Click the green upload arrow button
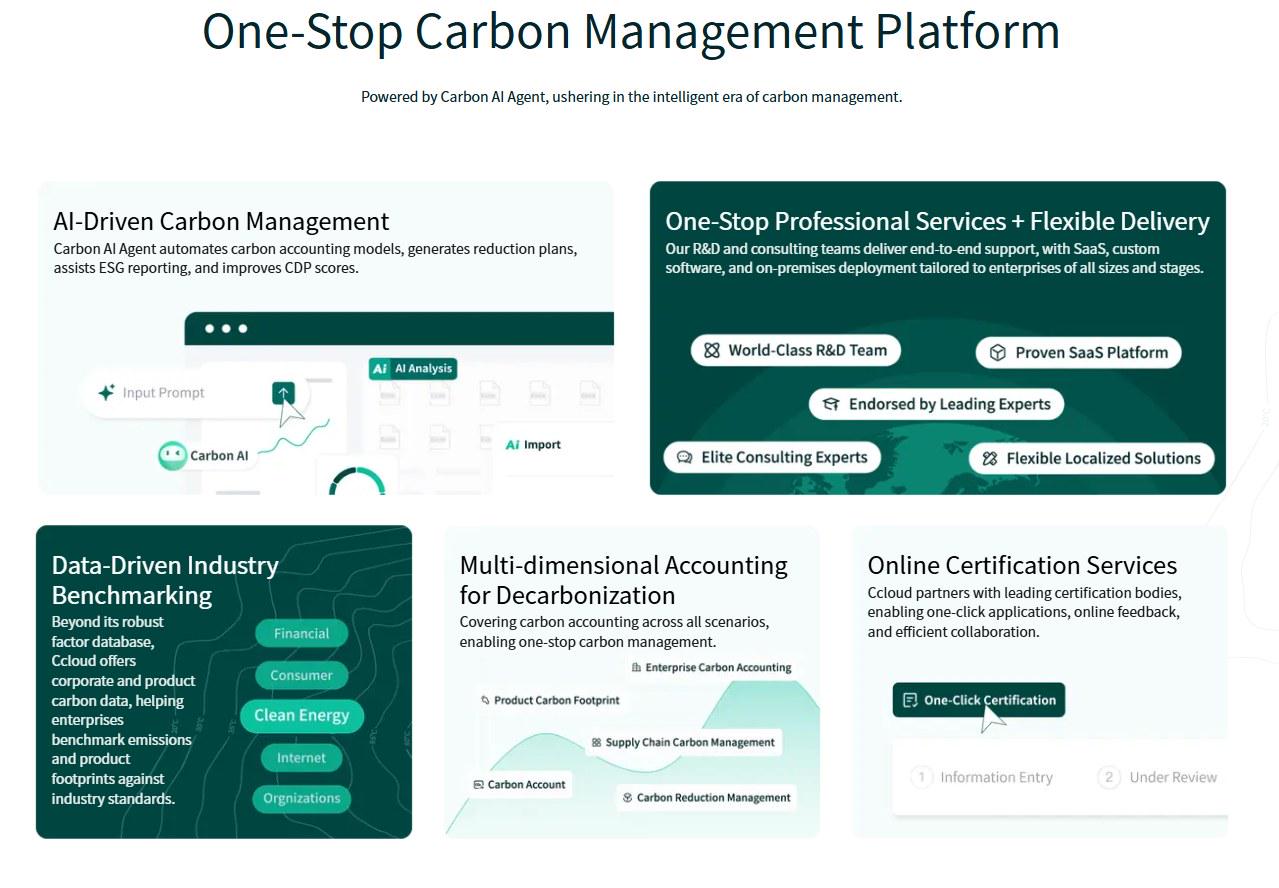1279x888 pixels. pyautogui.click(x=283, y=393)
